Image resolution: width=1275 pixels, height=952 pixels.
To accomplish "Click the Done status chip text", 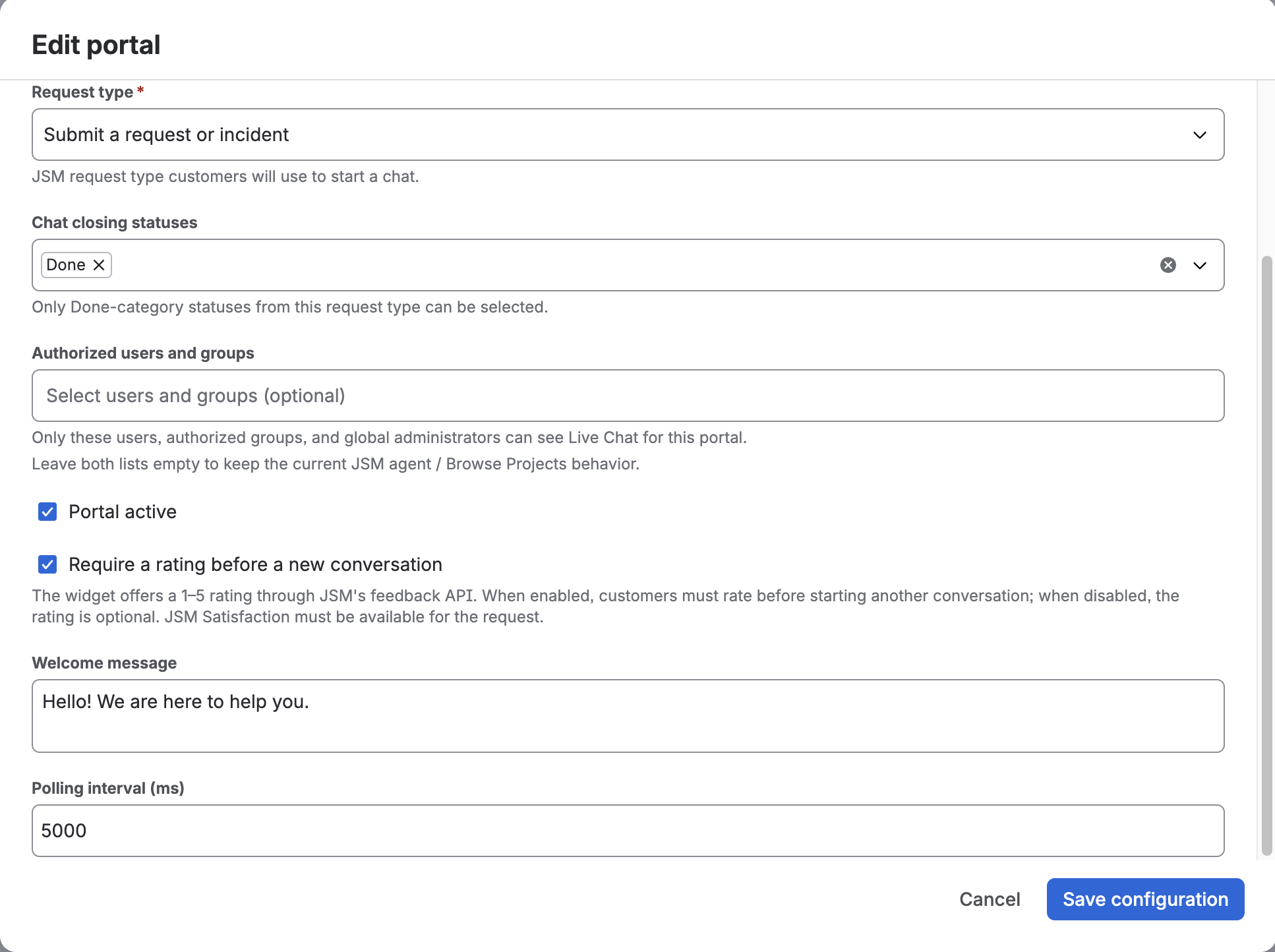I will (x=66, y=265).
